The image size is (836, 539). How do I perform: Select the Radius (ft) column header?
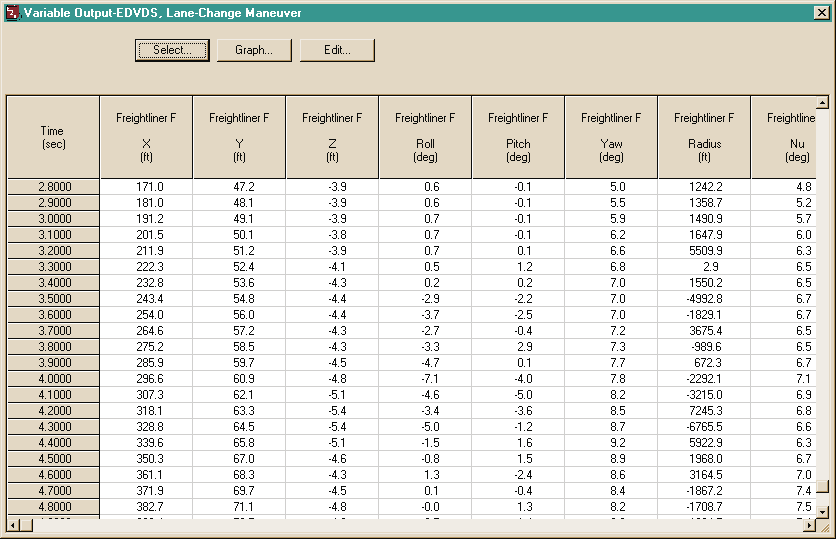[x=704, y=137]
